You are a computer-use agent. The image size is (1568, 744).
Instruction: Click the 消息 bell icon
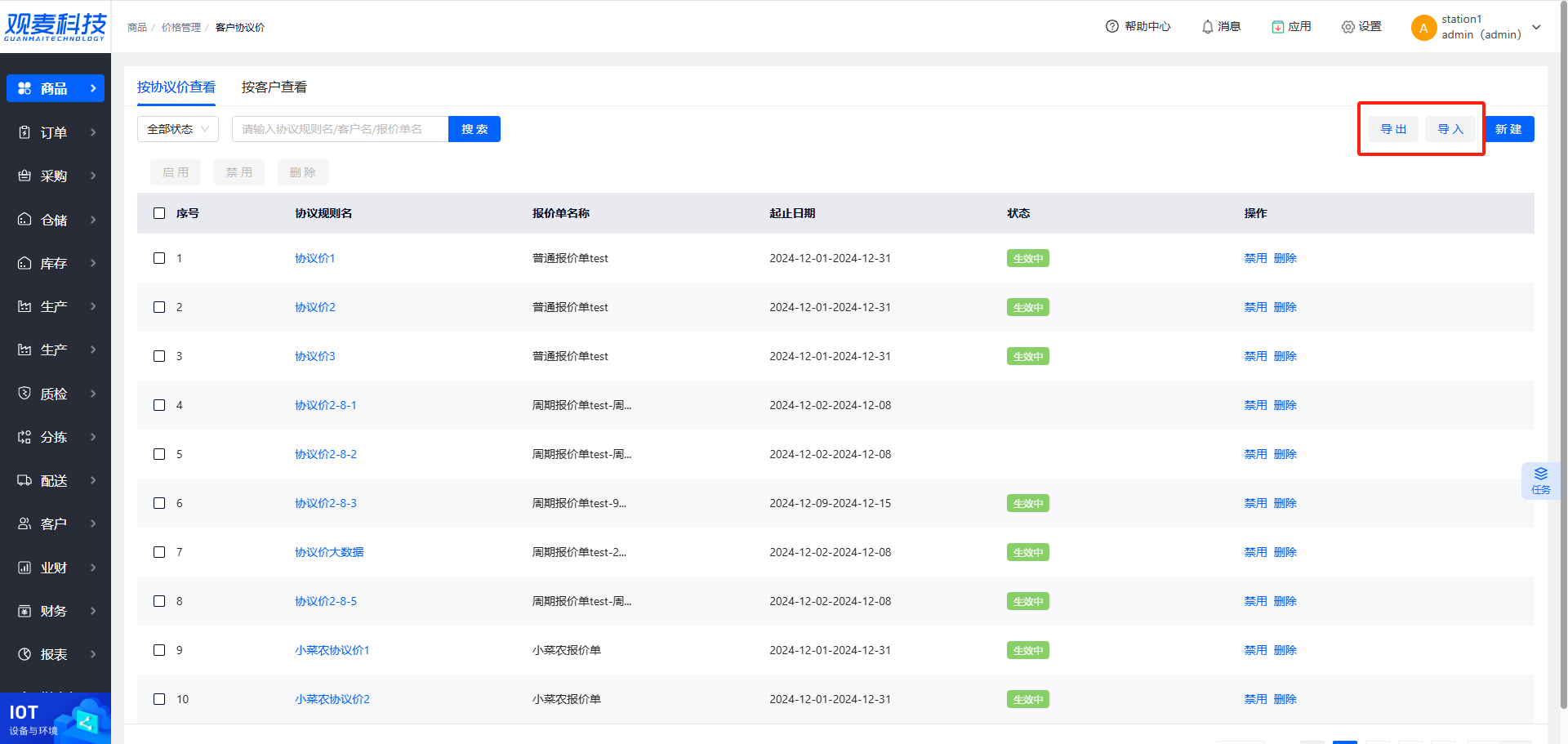[x=1207, y=27]
